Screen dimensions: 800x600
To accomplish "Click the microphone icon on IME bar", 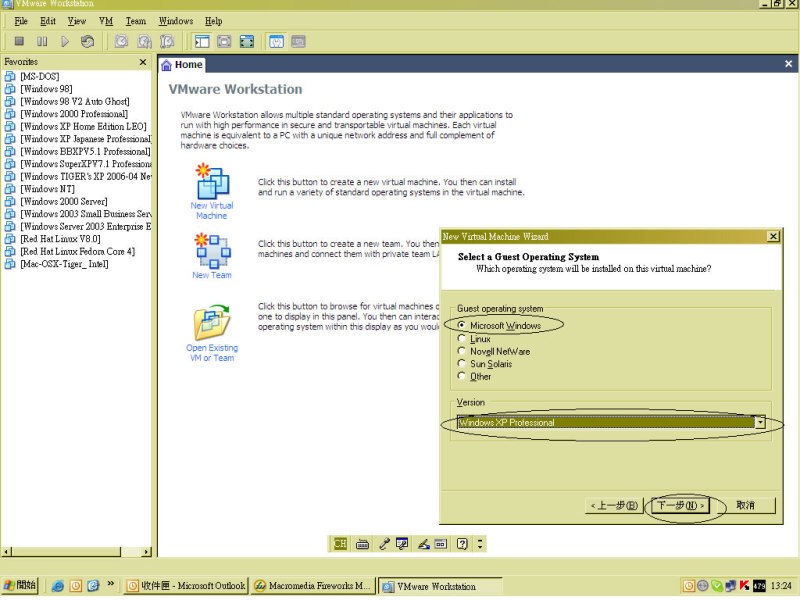I will click(384, 544).
